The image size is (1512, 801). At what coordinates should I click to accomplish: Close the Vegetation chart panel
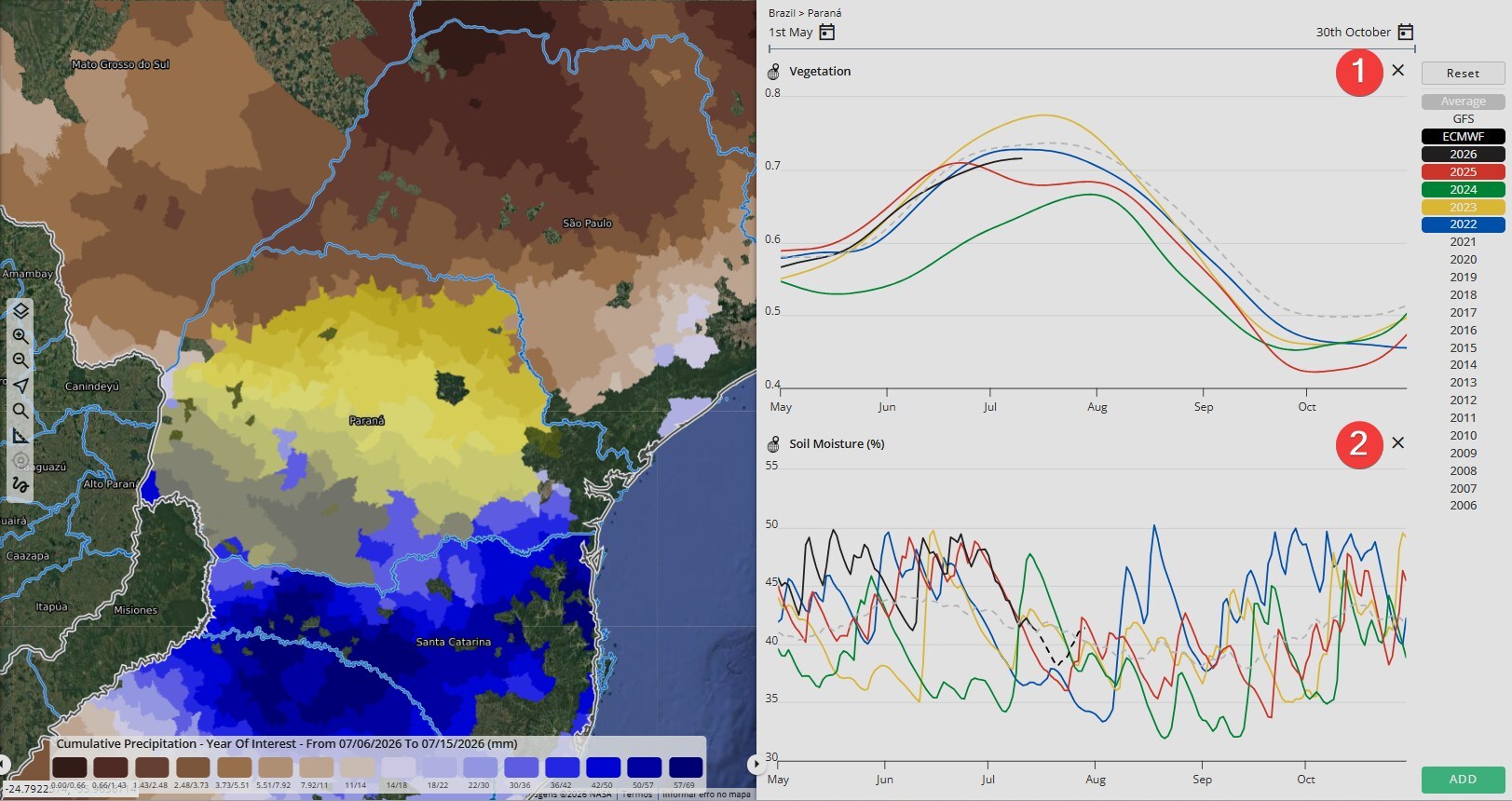[1397, 70]
